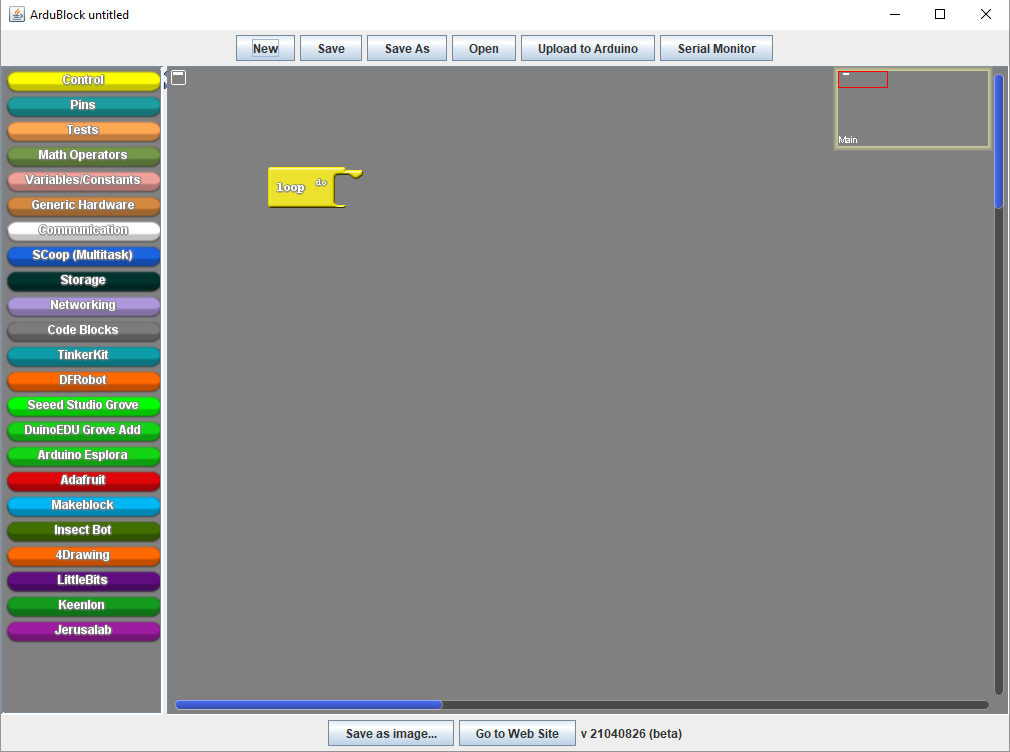Select Seeed Studio Grove category
The height and width of the screenshot is (752, 1010).
[x=83, y=406]
